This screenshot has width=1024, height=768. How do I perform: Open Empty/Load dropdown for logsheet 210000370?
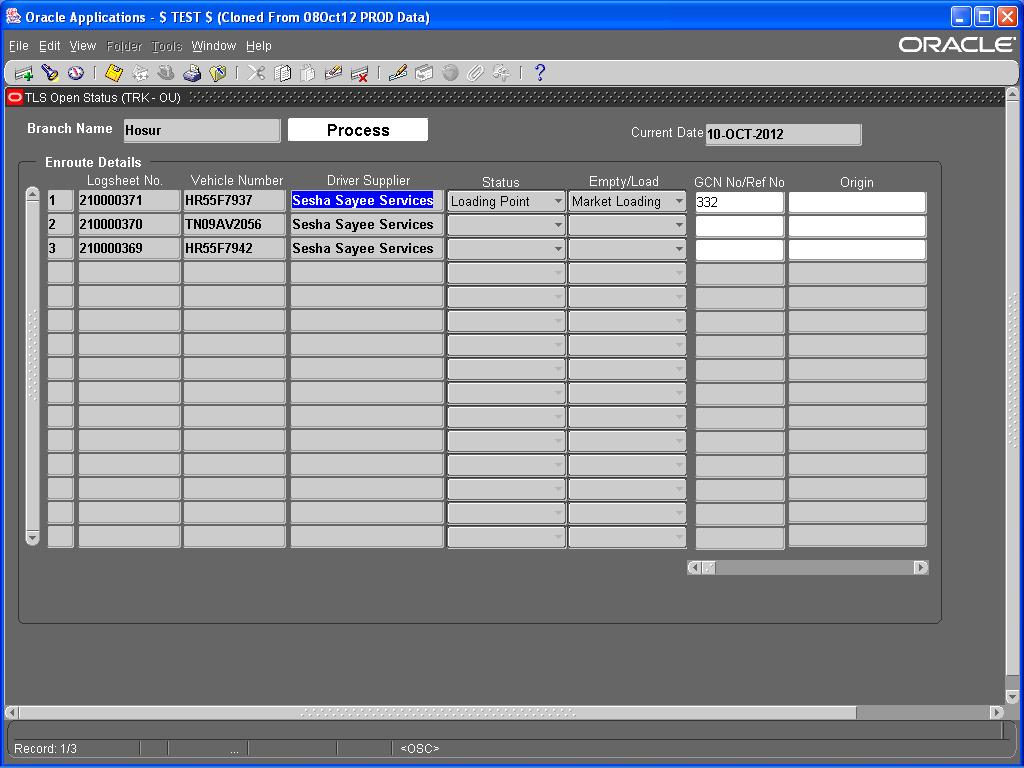click(627, 225)
